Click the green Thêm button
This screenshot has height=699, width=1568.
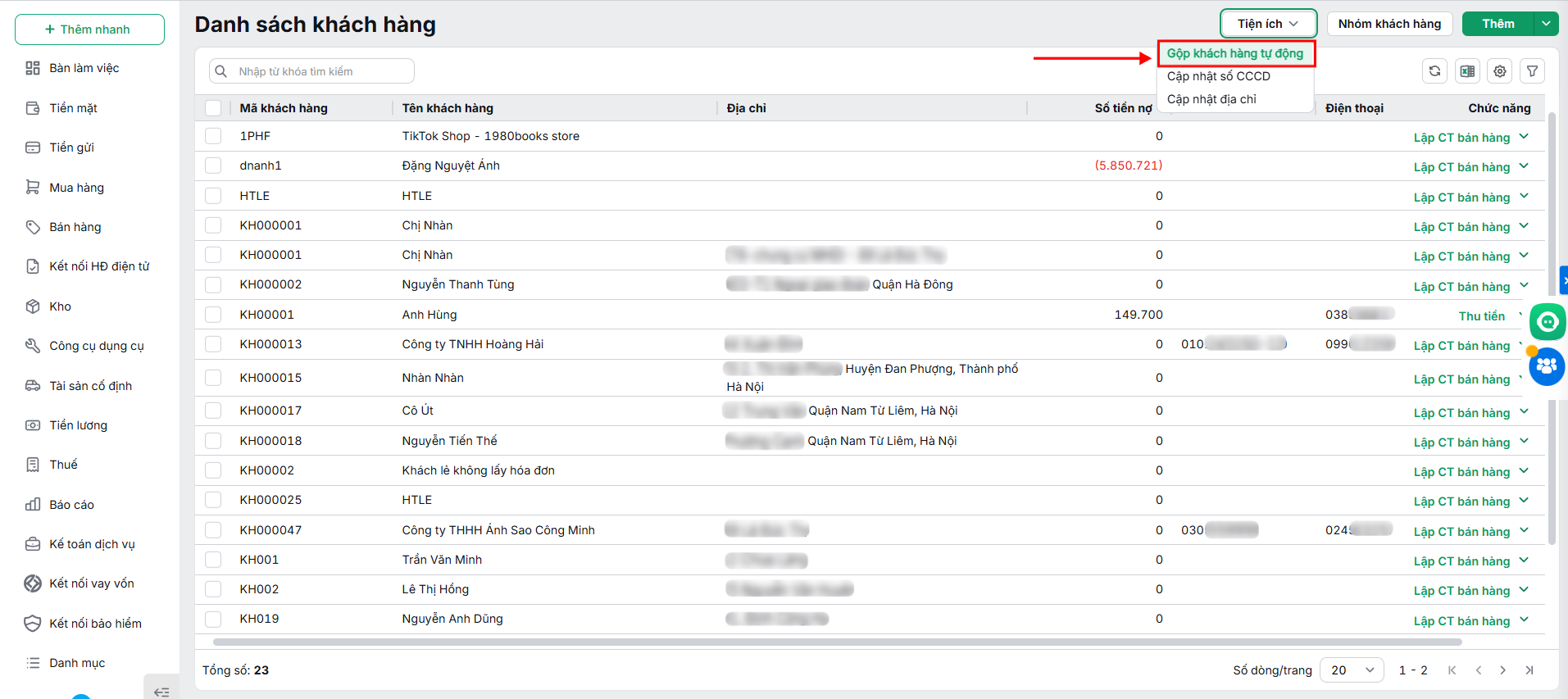click(1498, 24)
